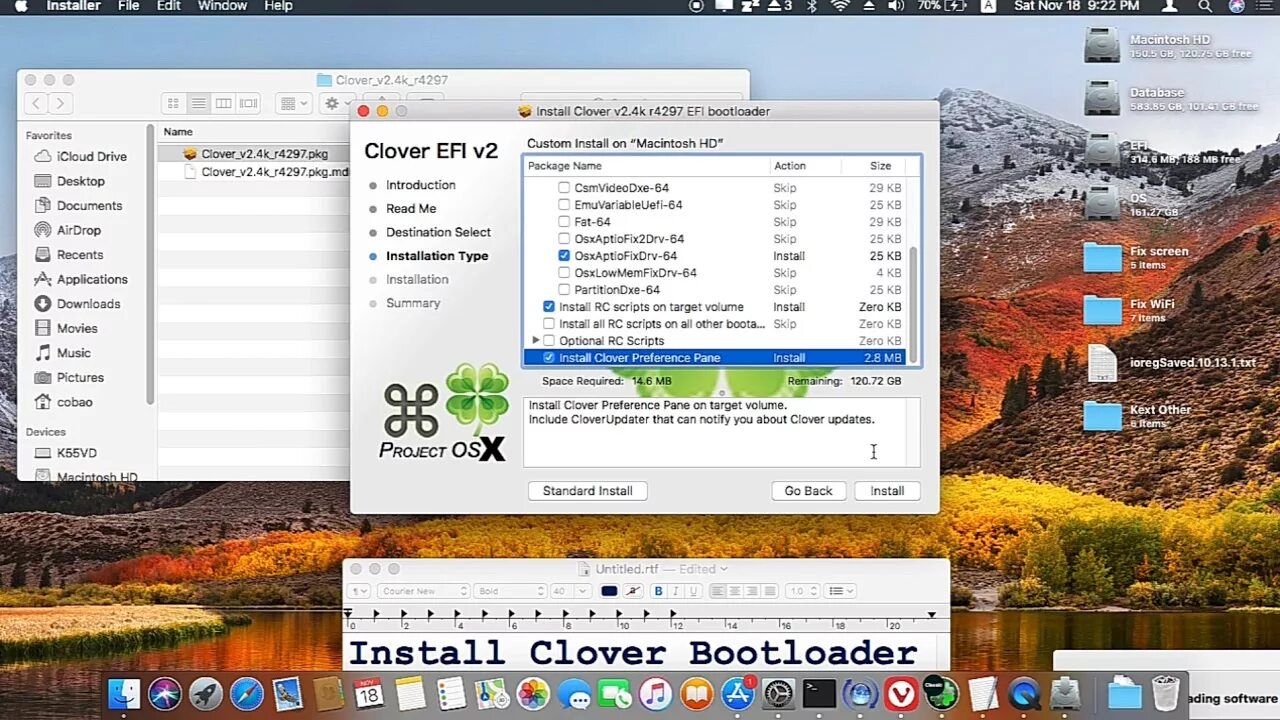Select ioregSaved.10.13.1.txt file on desktop
The image size is (1280, 720).
(x=1102, y=362)
